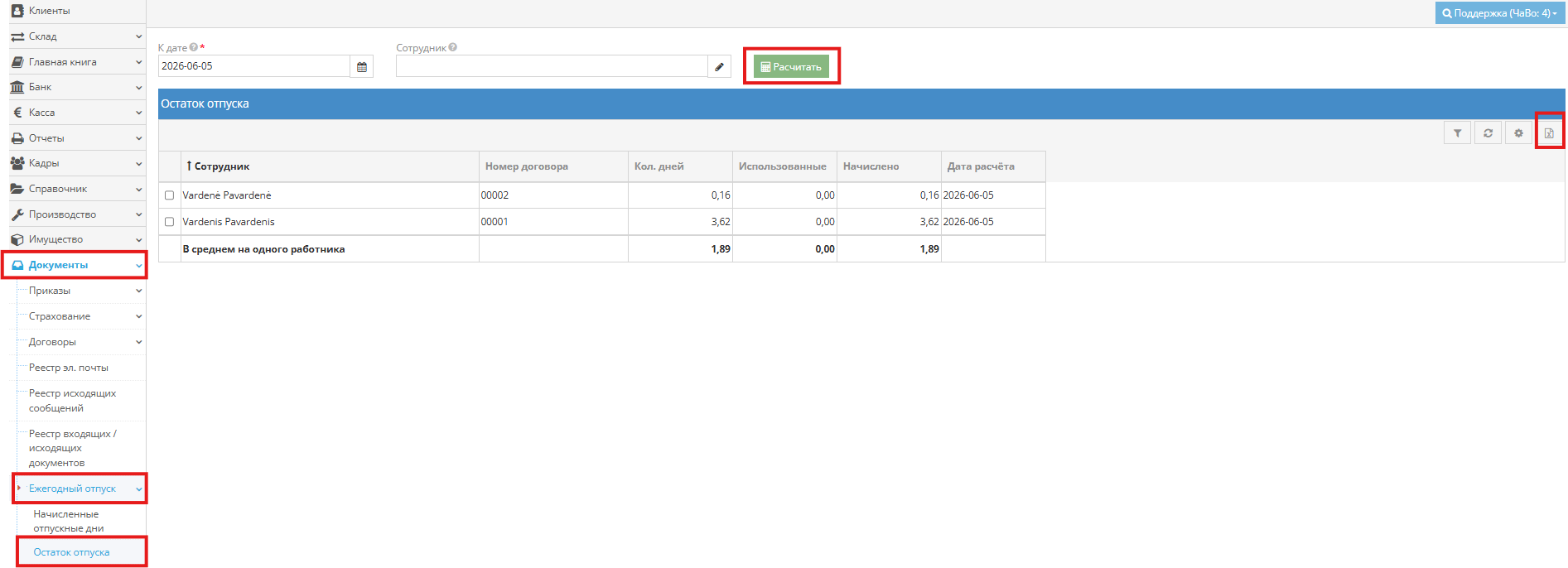Open Реестр эл. почты menu item

[x=69, y=368]
